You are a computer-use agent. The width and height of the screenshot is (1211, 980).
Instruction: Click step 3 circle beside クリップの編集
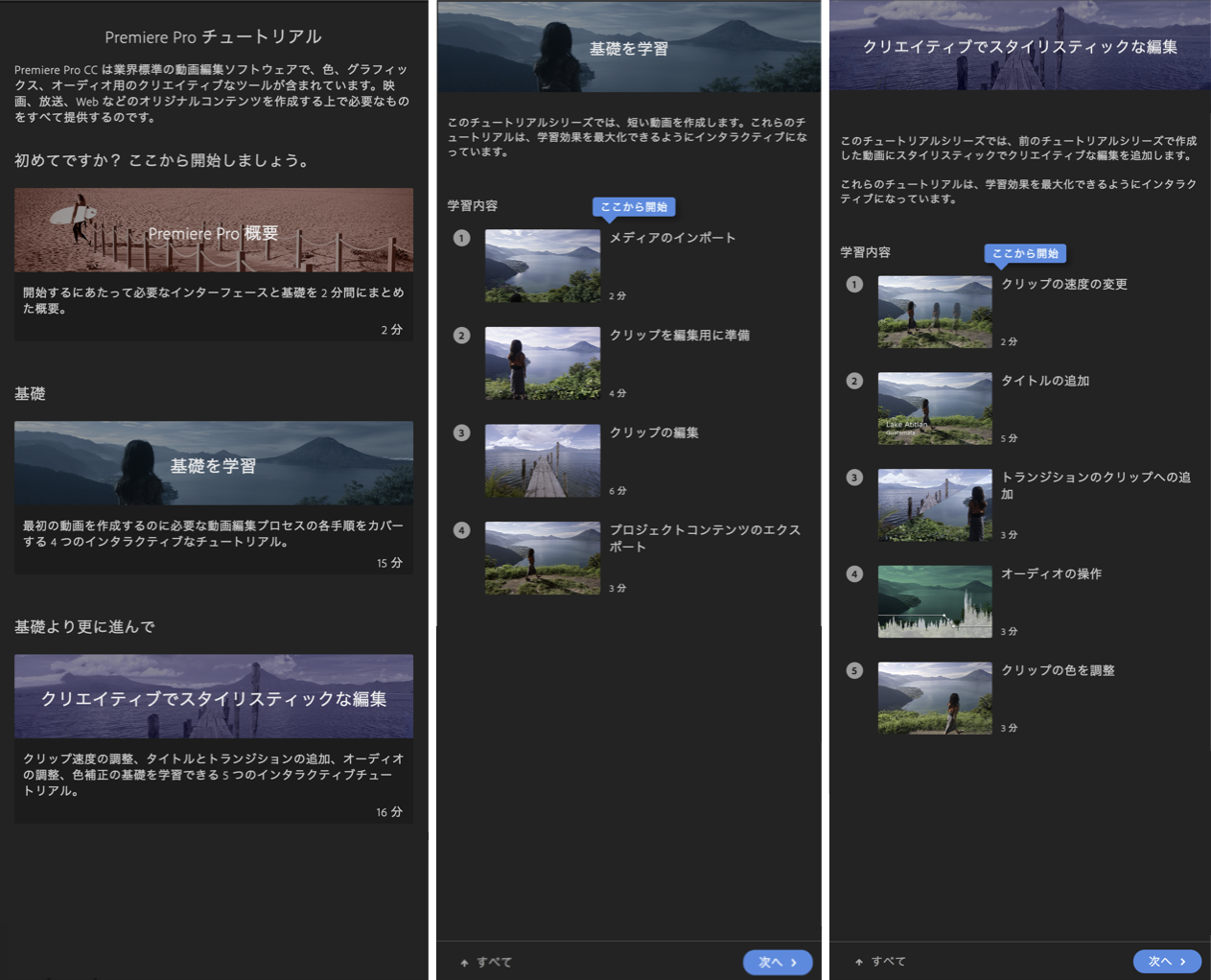[x=462, y=433]
